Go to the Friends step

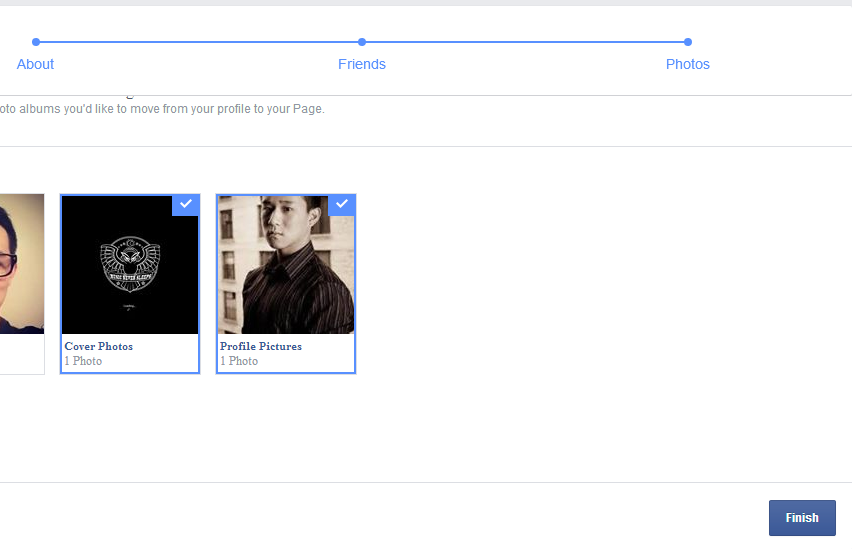coord(362,64)
